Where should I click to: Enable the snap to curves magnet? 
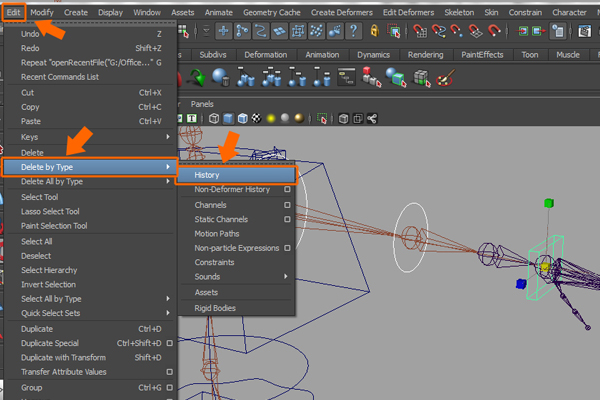(x=439, y=31)
